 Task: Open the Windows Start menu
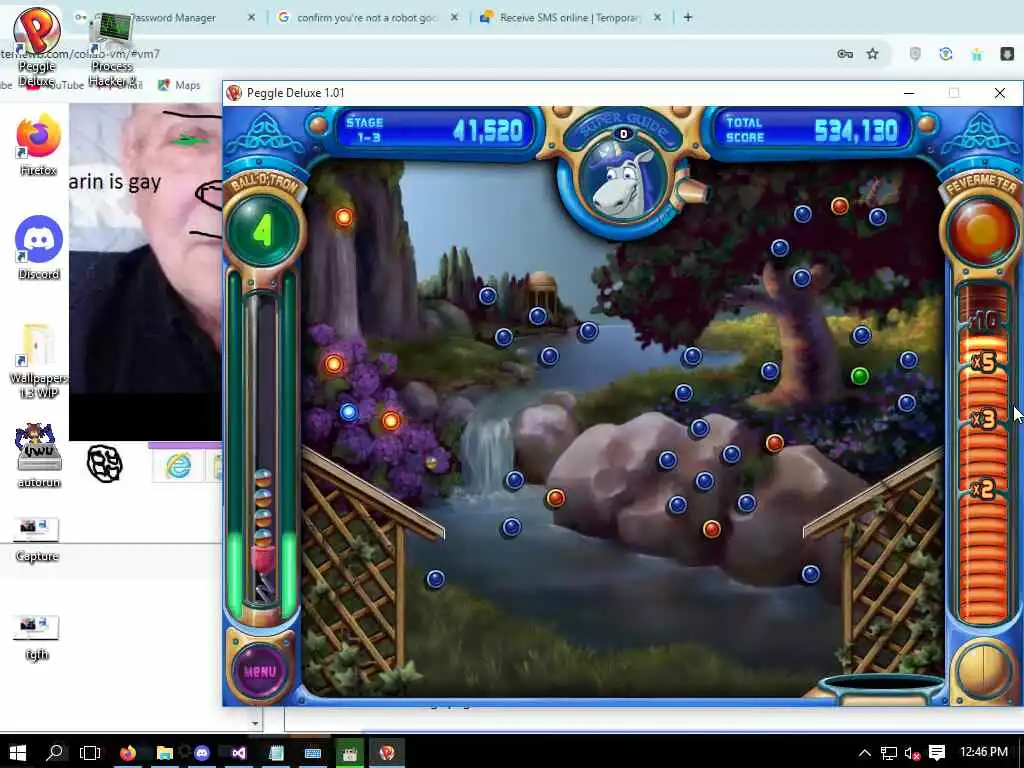click(18, 752)
